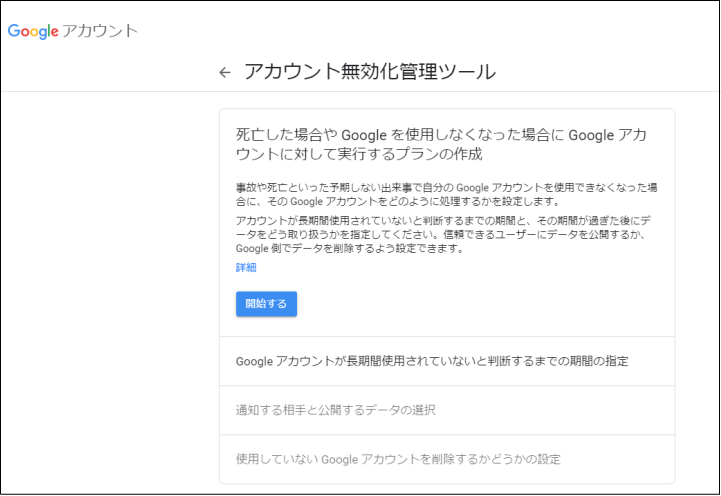Click empty margin right of the plan card

click(x=697, y=300)
